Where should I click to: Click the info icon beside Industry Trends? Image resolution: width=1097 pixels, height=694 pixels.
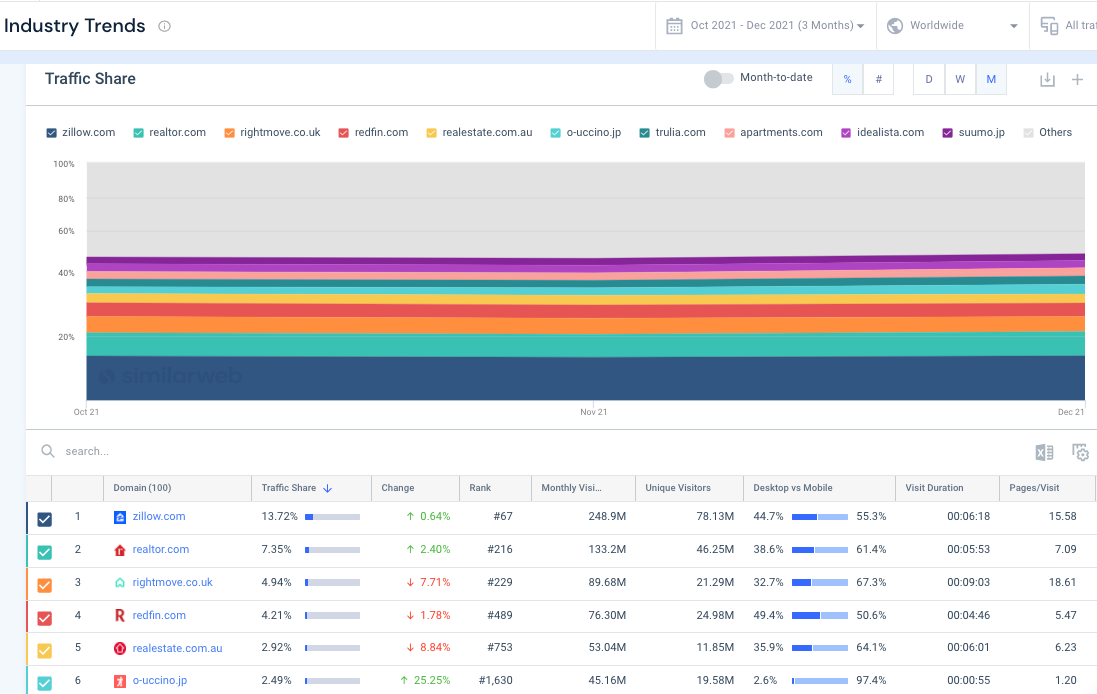(x=164, y=27)
